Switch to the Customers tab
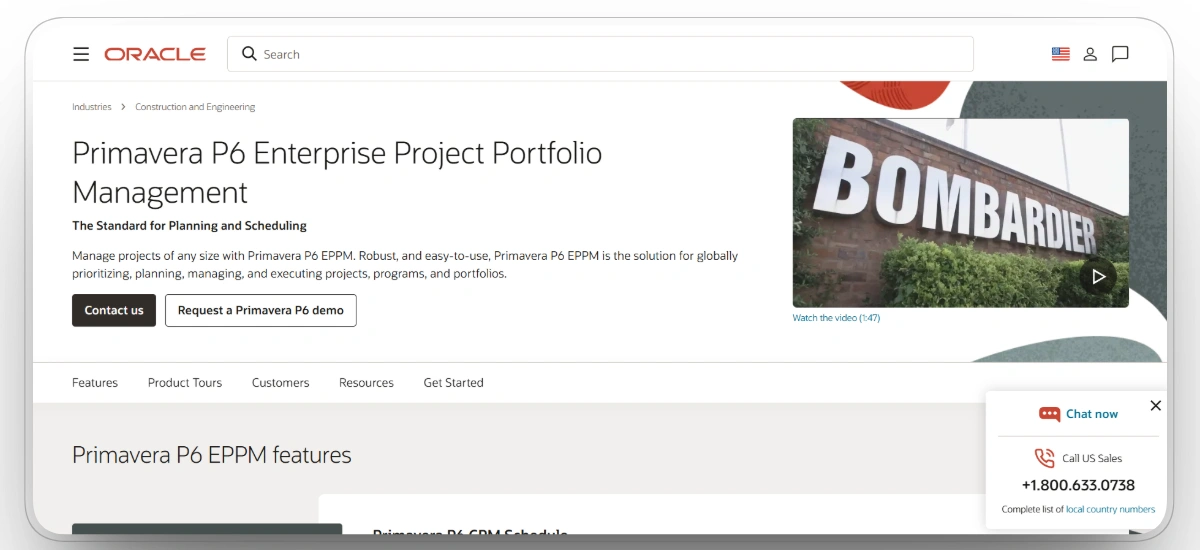Image resolution: width=1200 pixels, height=550 pixels. coord(280,383)
